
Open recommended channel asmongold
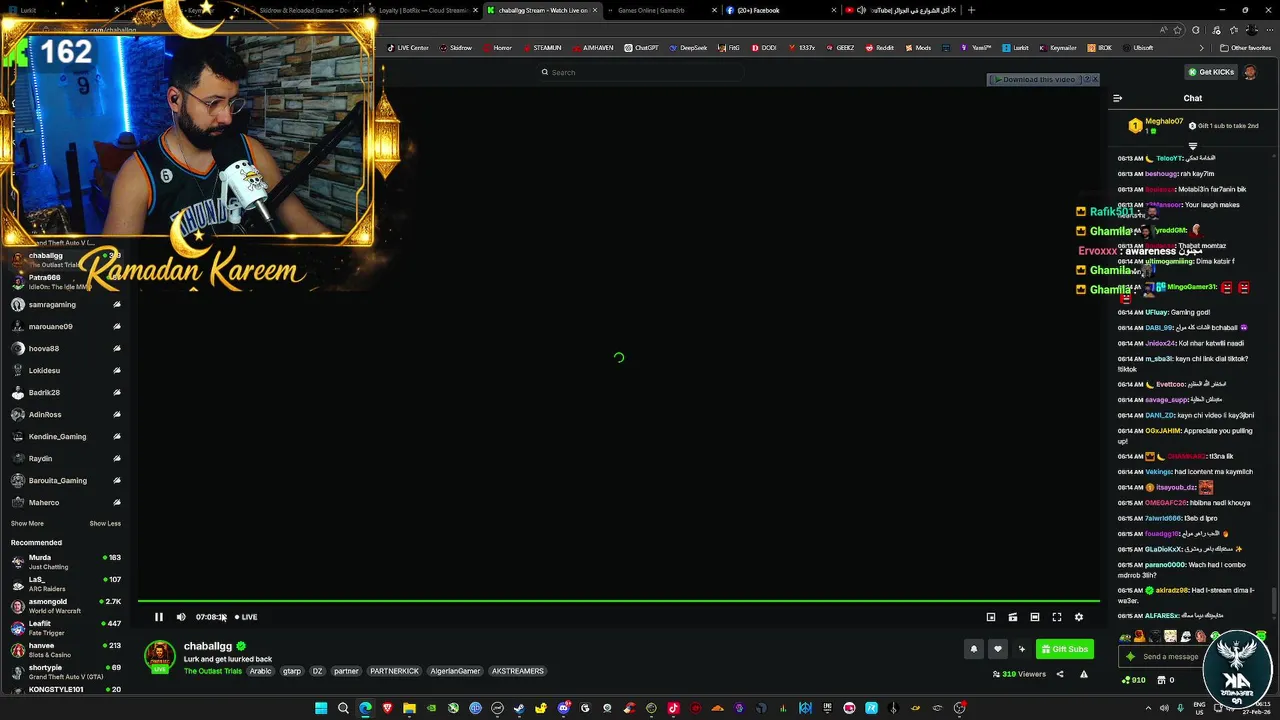[x=64, y=606]
